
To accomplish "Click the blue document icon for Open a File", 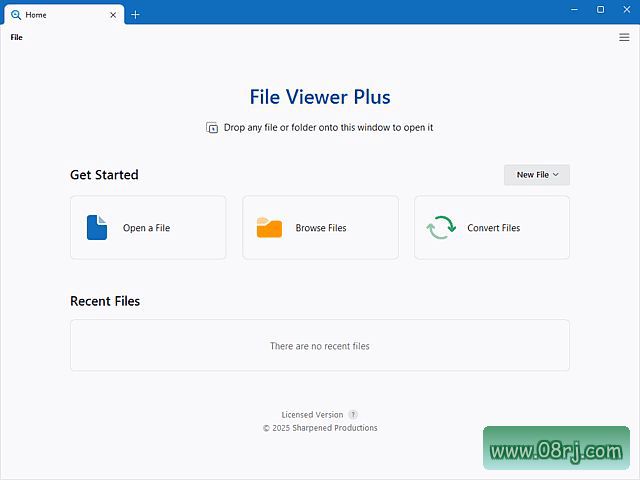I will point(97,228).
